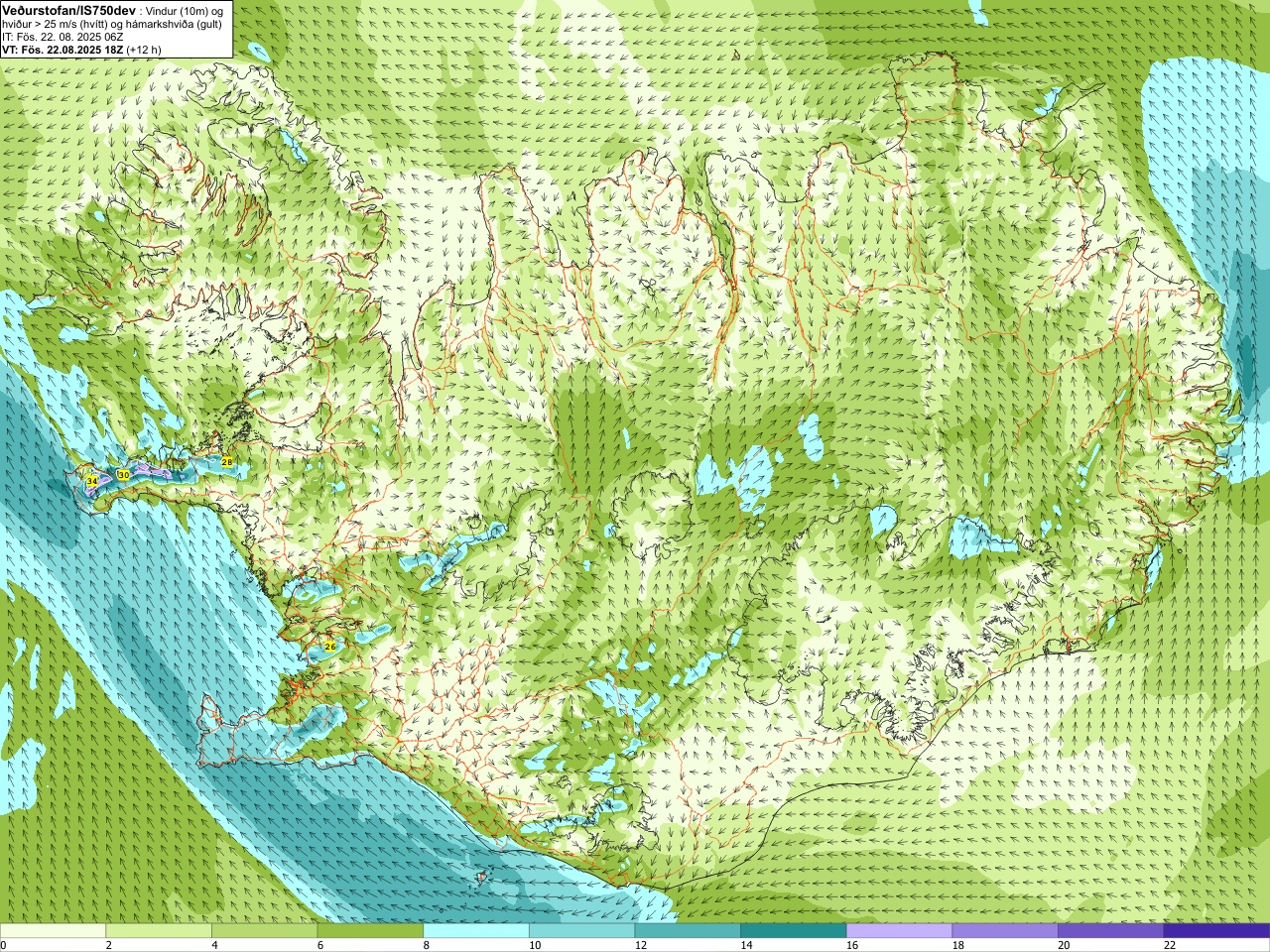
Task: Pick the 18–20 m/s purple legend swatch
Action: [x=1005, y=931]
